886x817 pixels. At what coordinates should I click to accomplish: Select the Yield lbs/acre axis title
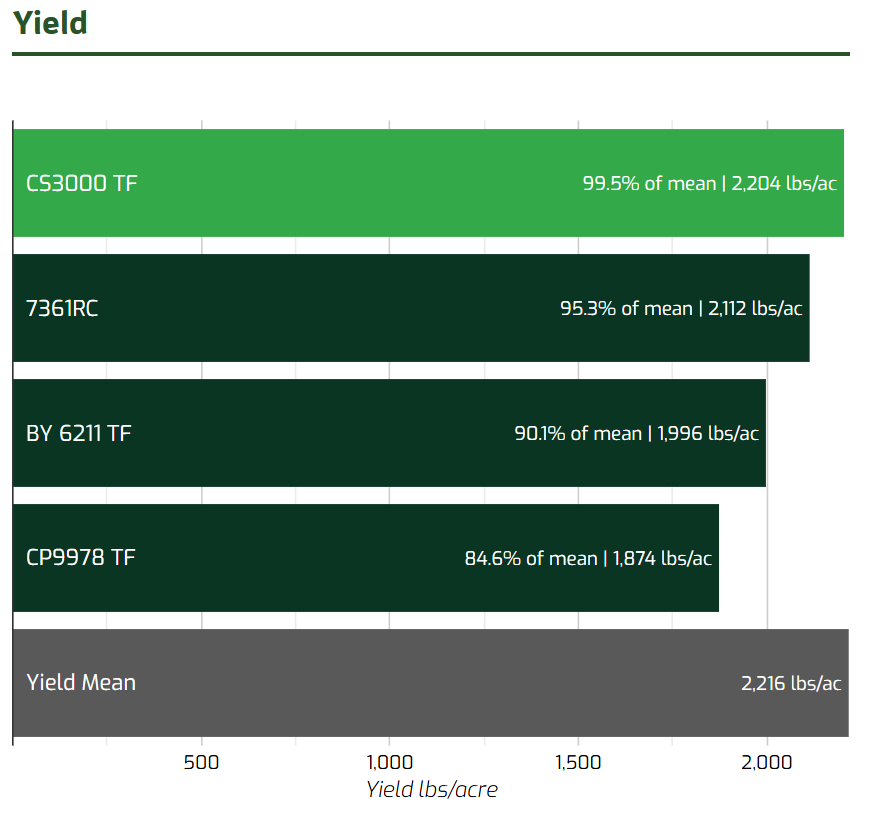pos(432,790)
